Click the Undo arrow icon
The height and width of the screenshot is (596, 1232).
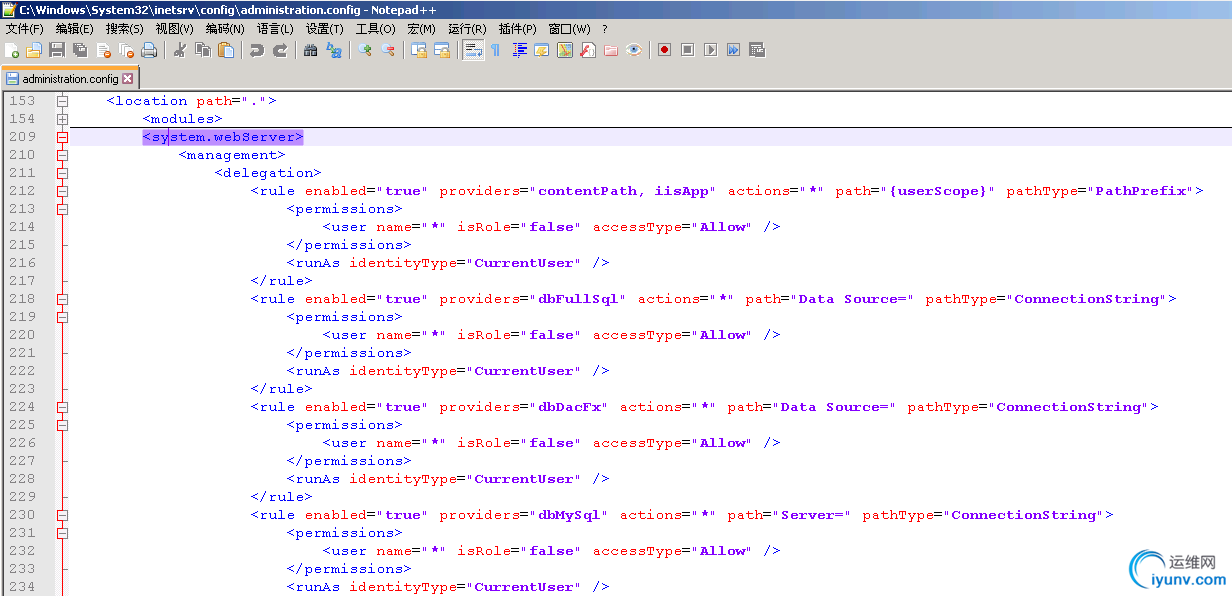(256, 50)
